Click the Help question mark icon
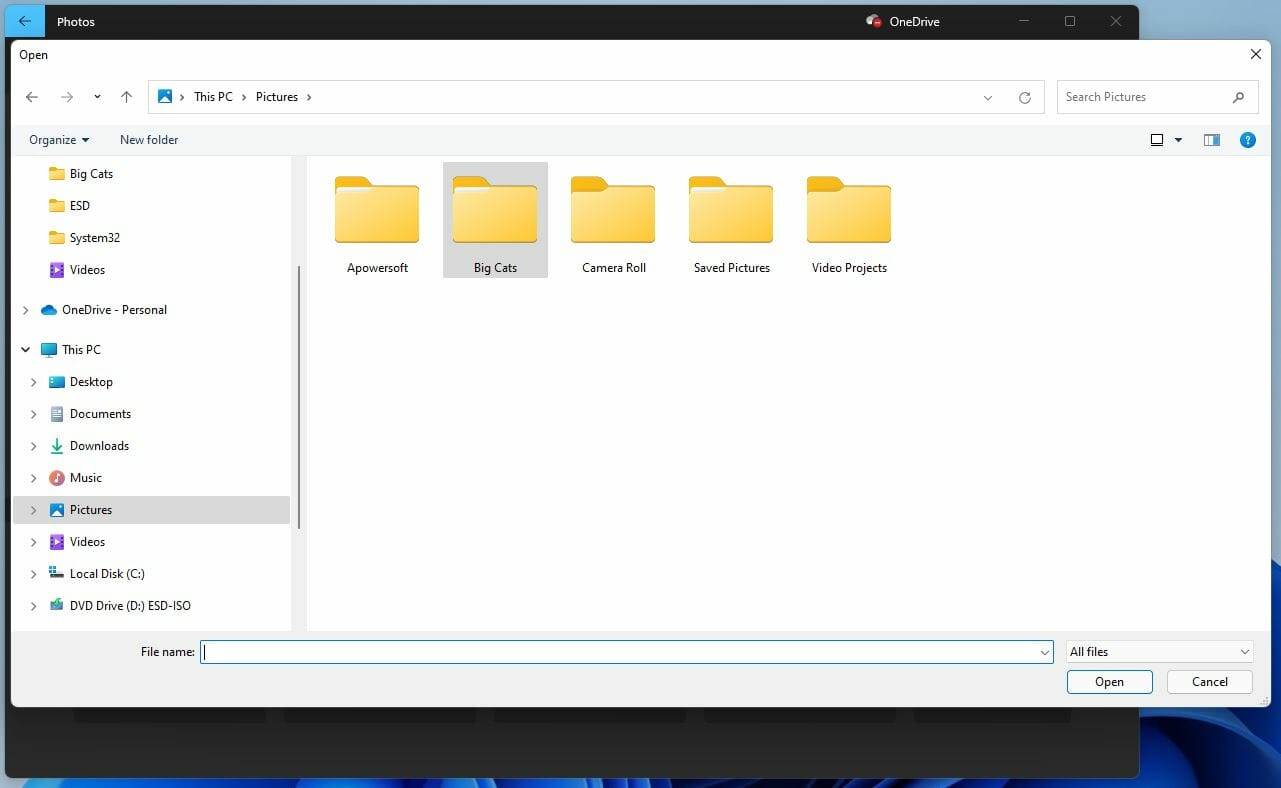Screen dimensions: 1281x788 click(1248, 140)
